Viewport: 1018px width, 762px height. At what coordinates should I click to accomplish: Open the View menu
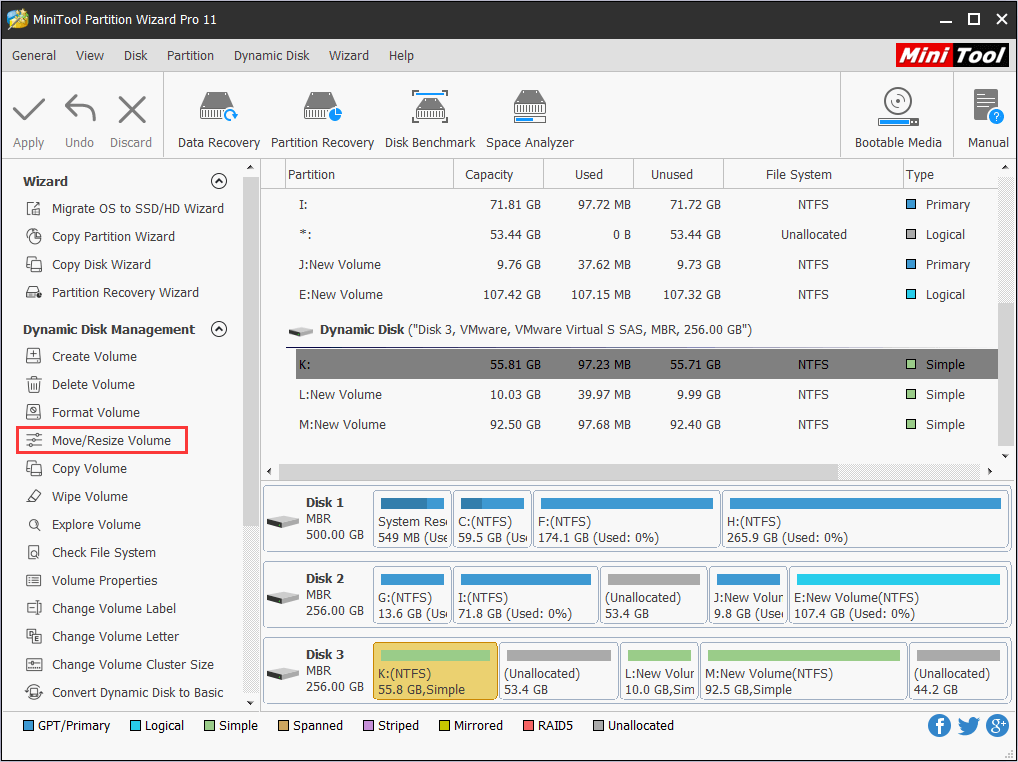(90, 56)
